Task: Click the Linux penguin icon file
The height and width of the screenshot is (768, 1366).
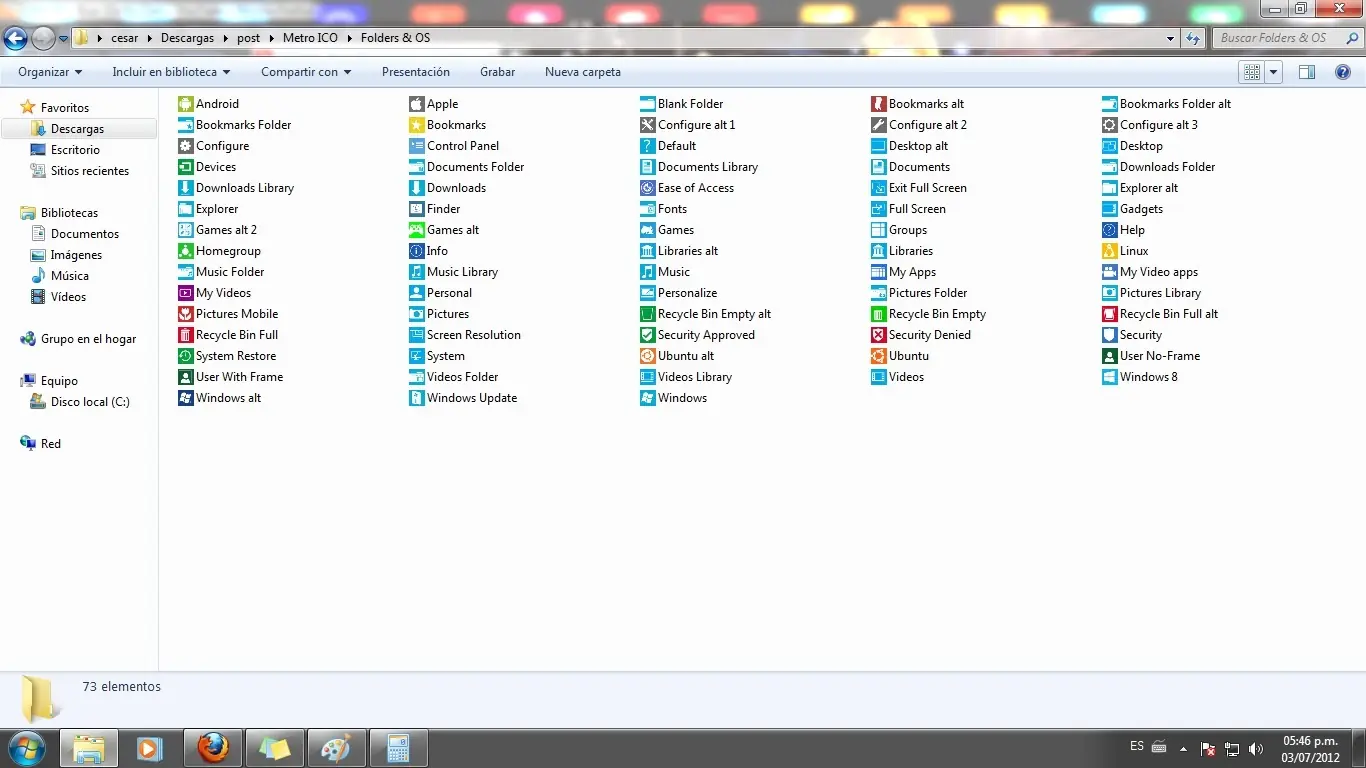Action: [x=1133, y=251]
